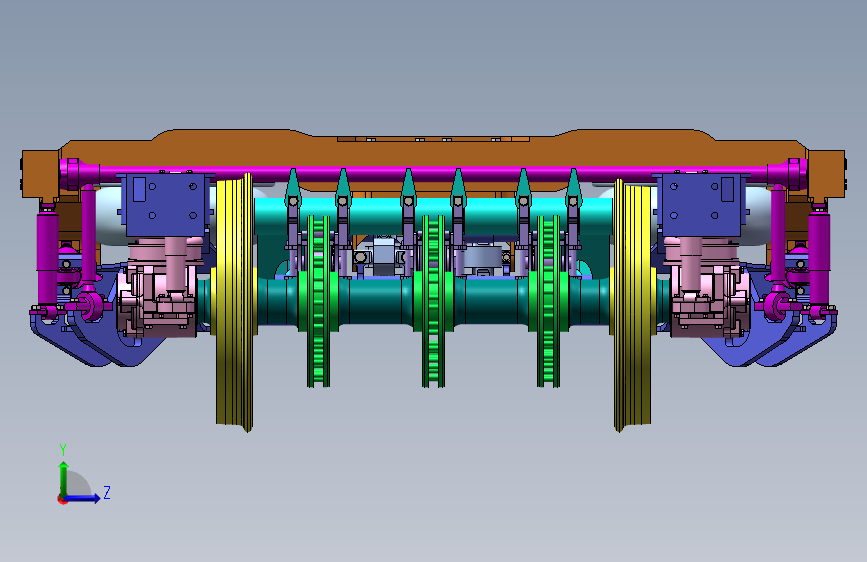Viewport: 867px width, 562px height.
Task: Select the right green brake disc
Action: [x=548, y=301]
